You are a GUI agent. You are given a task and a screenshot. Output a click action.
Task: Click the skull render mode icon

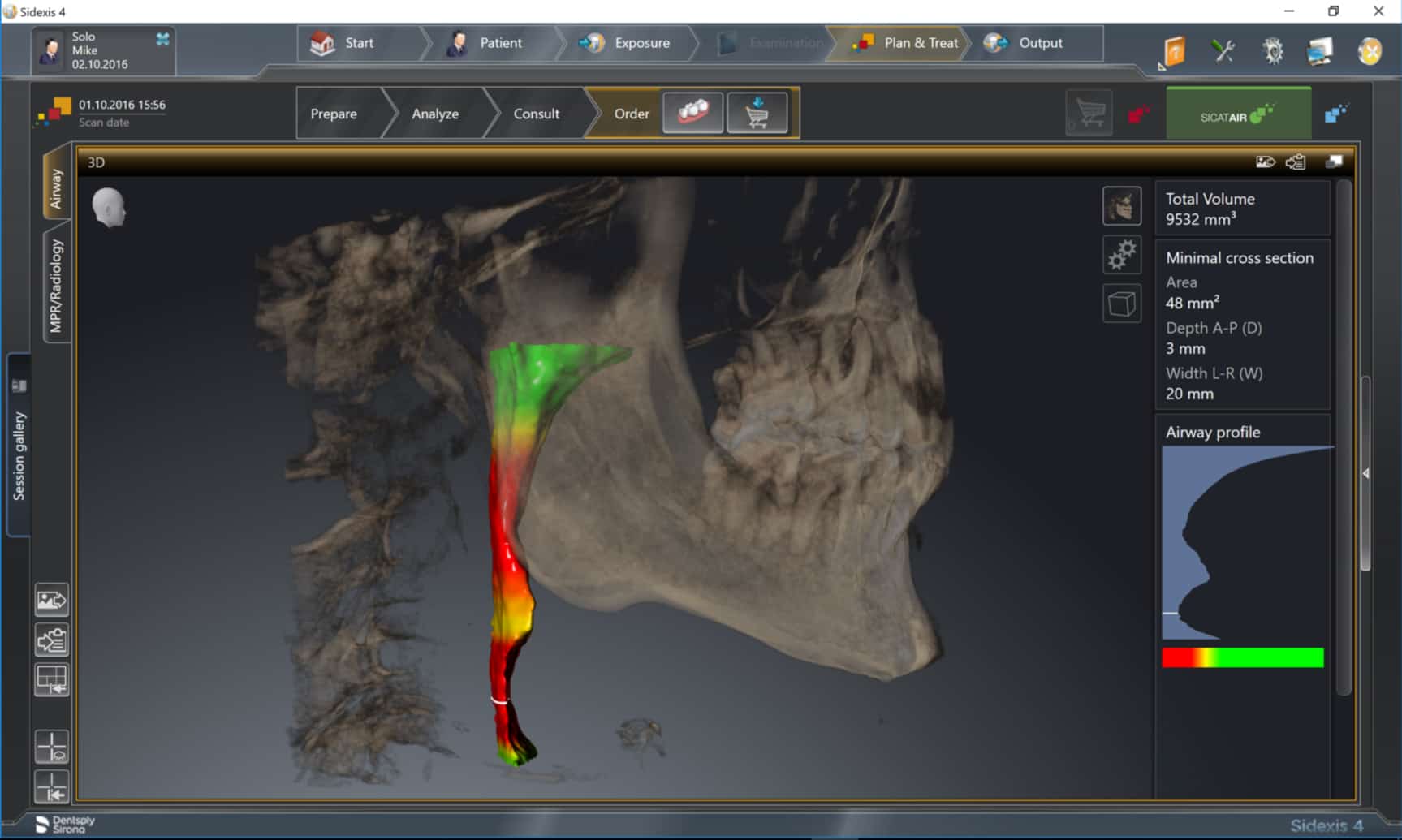[x=1121, y=206]
